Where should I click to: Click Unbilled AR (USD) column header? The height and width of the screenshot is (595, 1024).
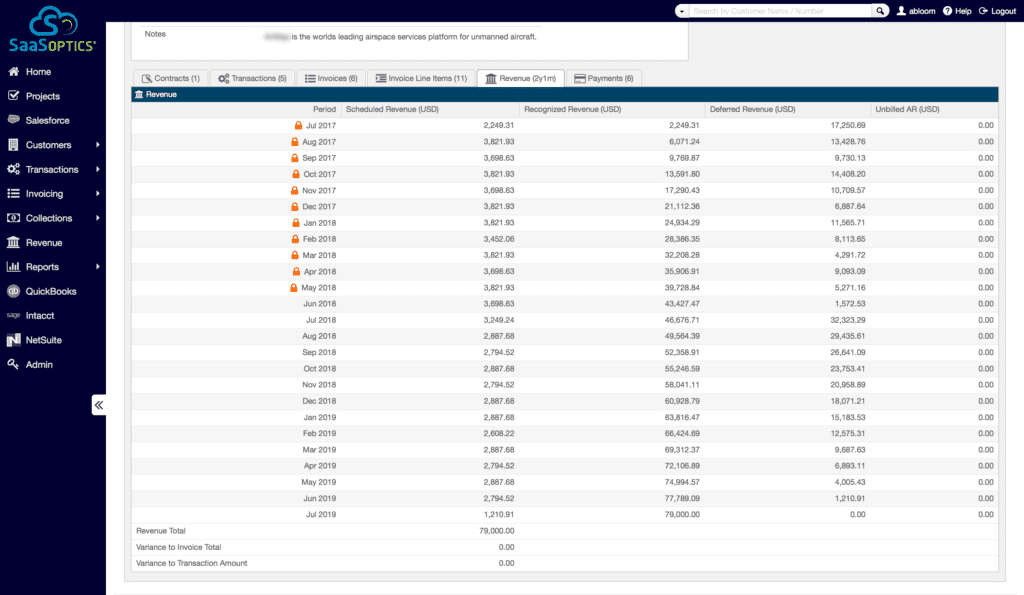[x=907, y=109]
